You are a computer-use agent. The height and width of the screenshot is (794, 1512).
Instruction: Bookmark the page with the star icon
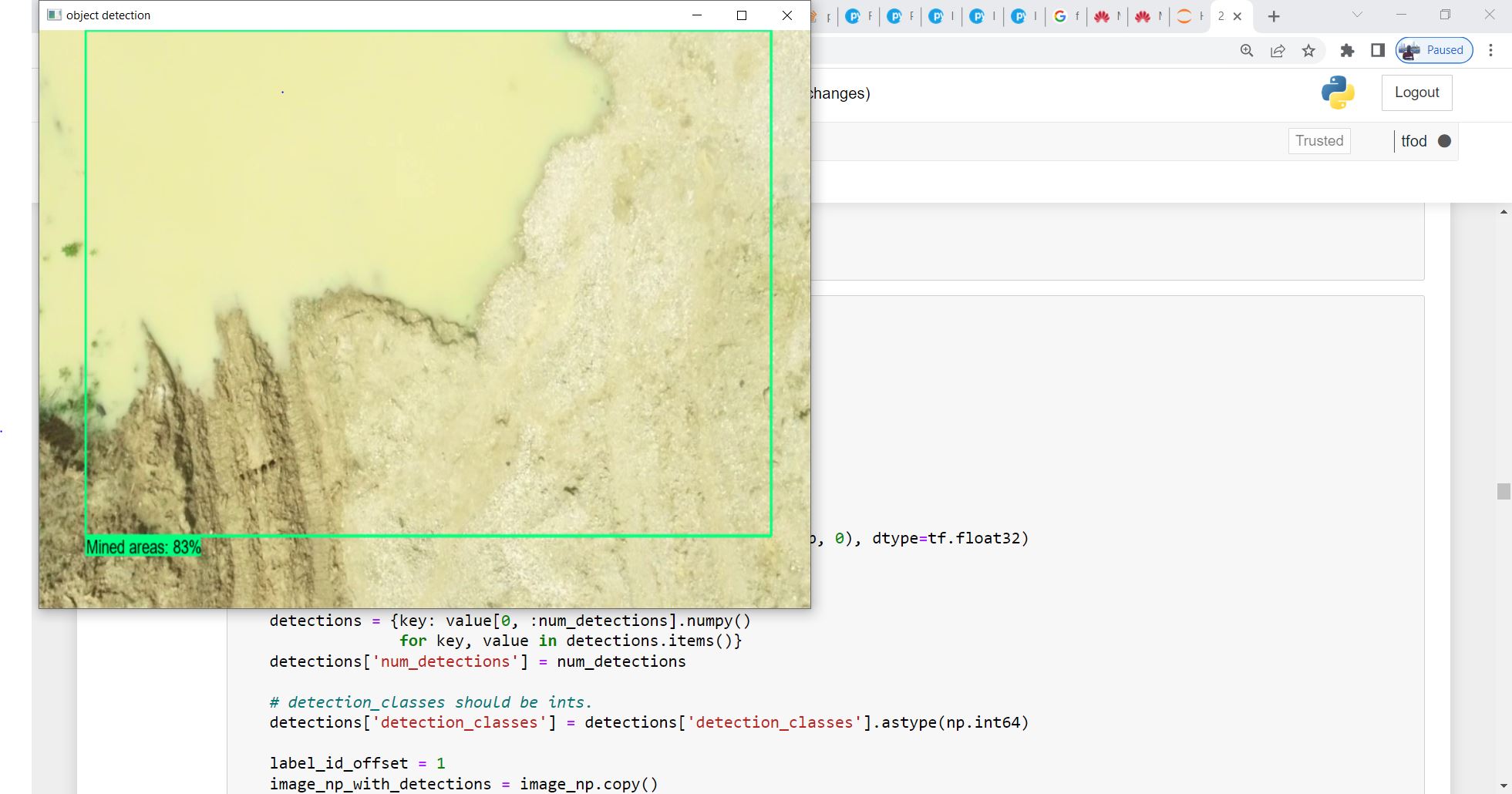point(1308,50)
